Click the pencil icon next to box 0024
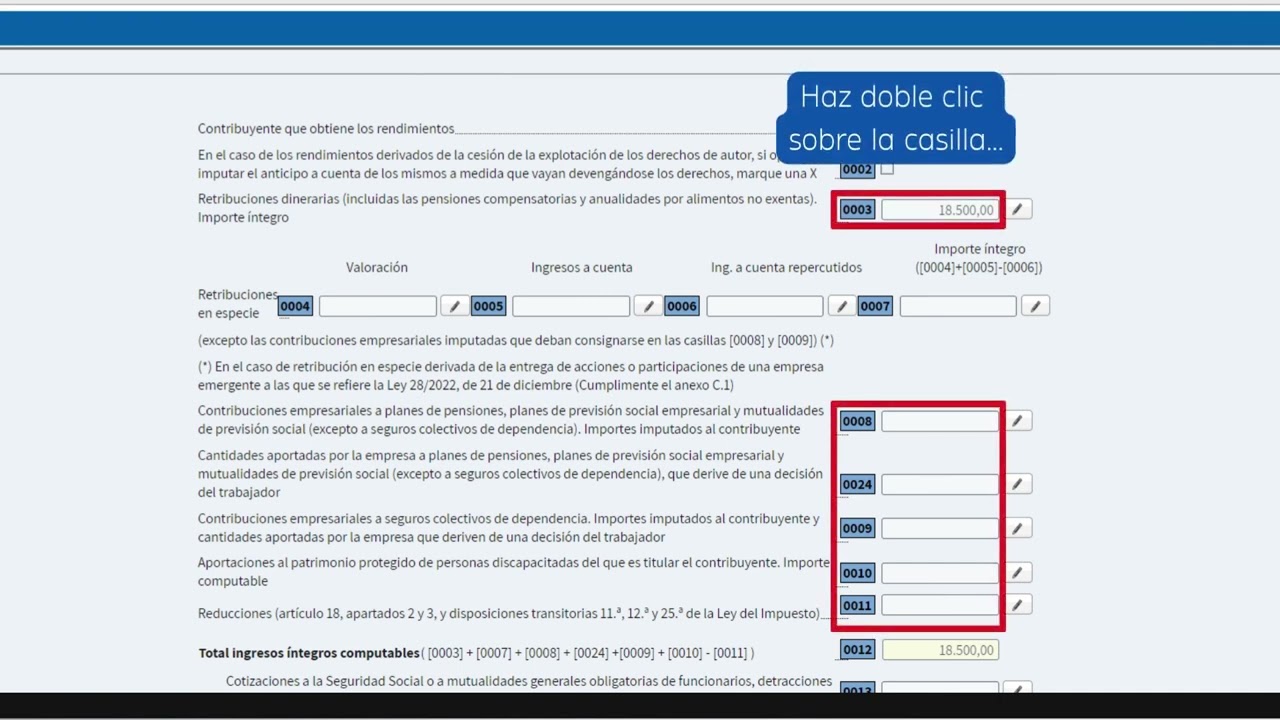 tap(1017, 484)
